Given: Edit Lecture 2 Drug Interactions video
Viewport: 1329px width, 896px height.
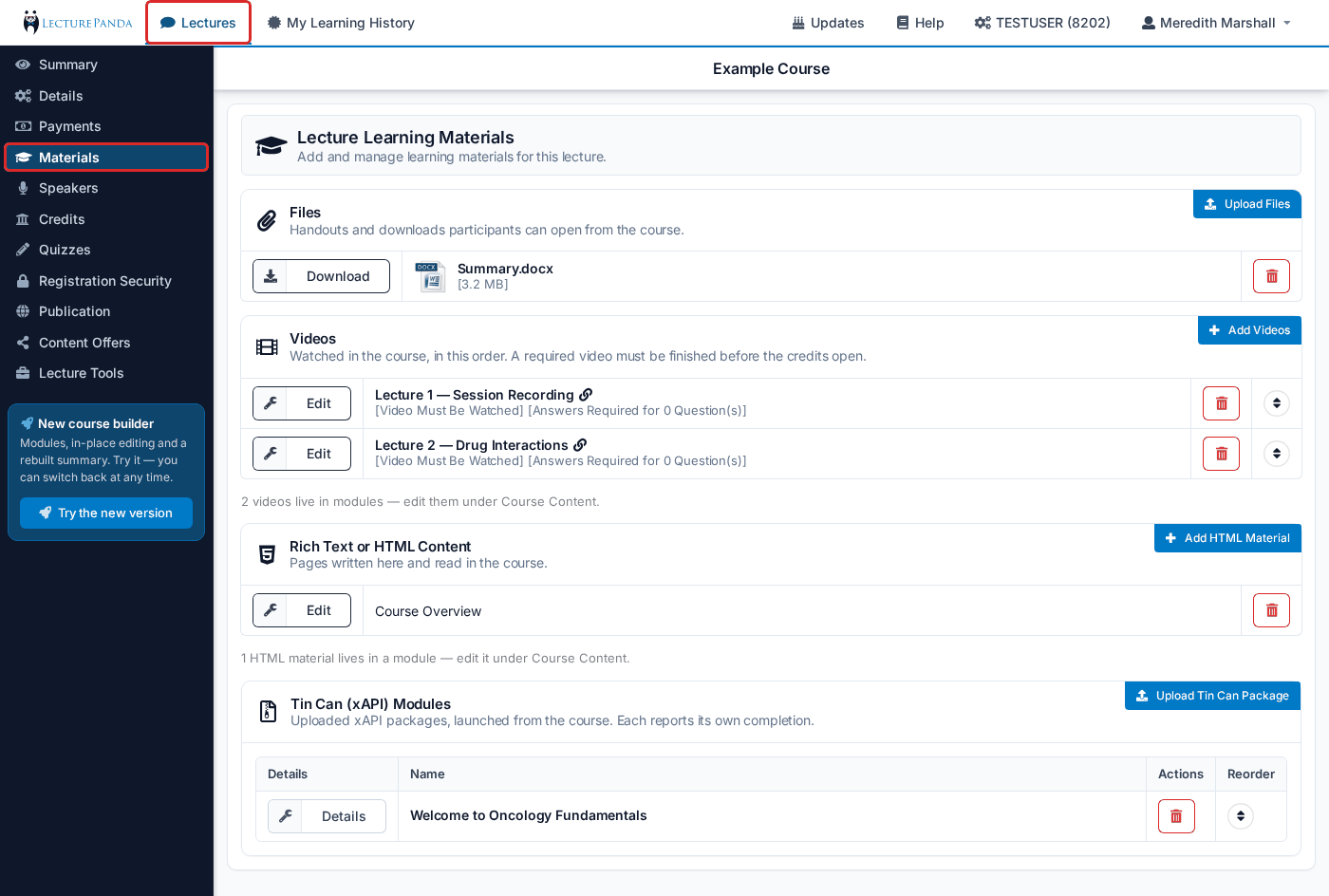Looking at the screenshot, I should pos(302,454).
